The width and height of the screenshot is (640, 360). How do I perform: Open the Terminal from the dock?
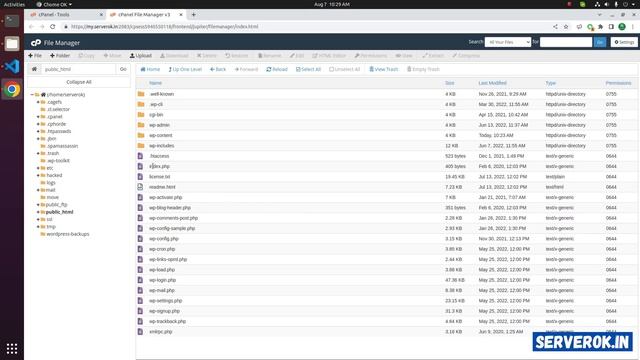click(x=12, y=20)
